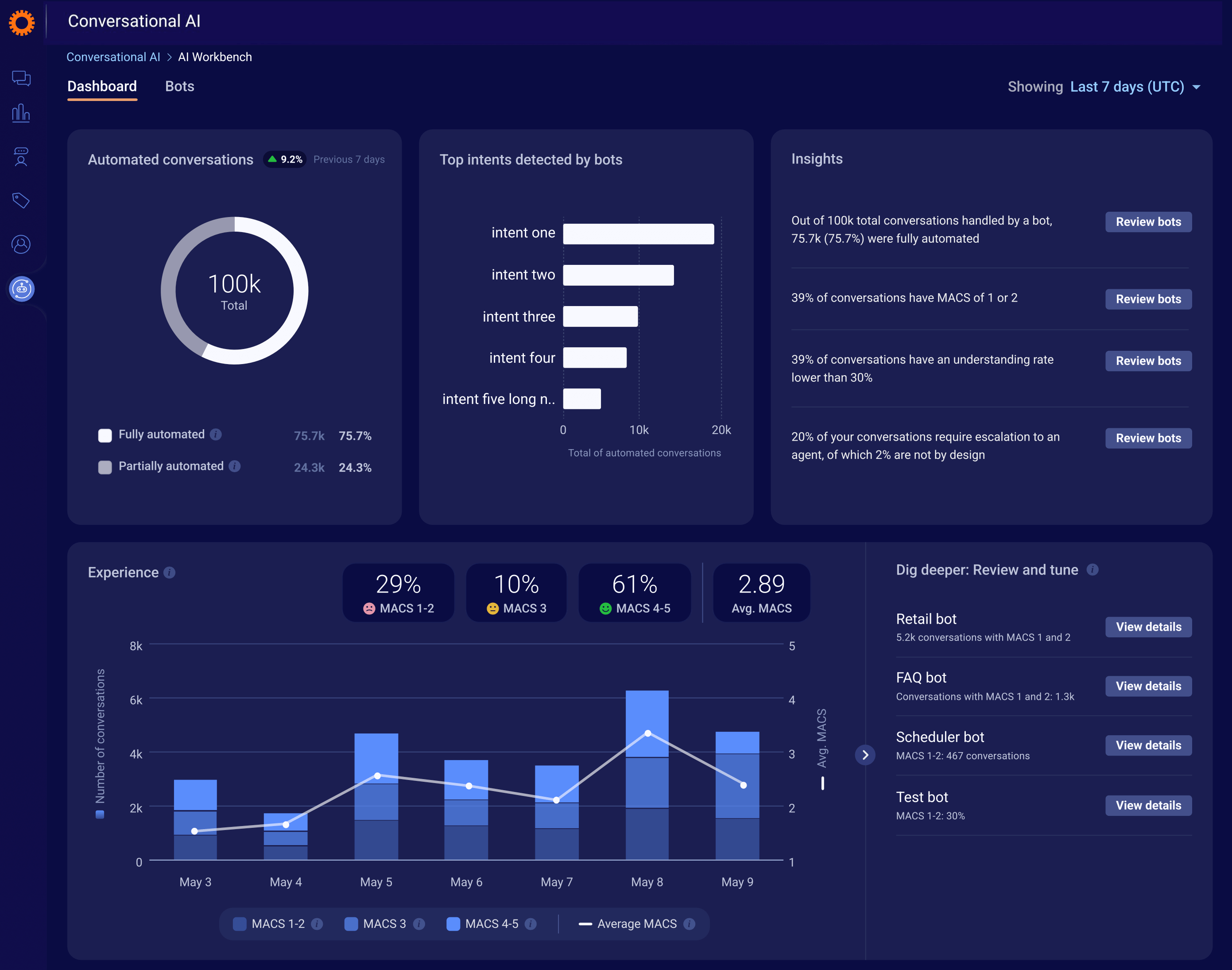Click Review bots for escalation insight
Image resolution: width=1232 pixels, height=970 pixels.
1148,438
